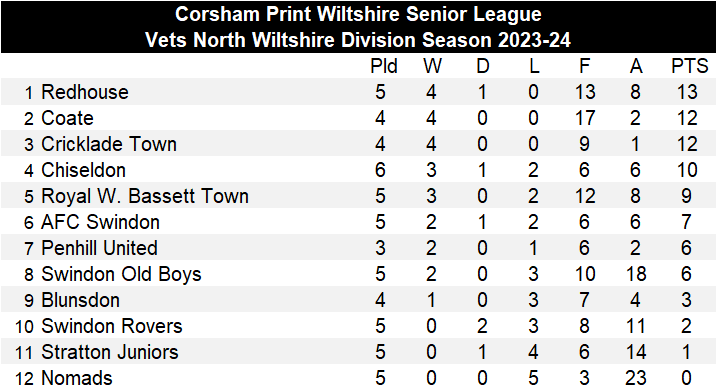Select Swindon Rovers in the table
This screenshot has width=716, height=391.
[111, 327]
